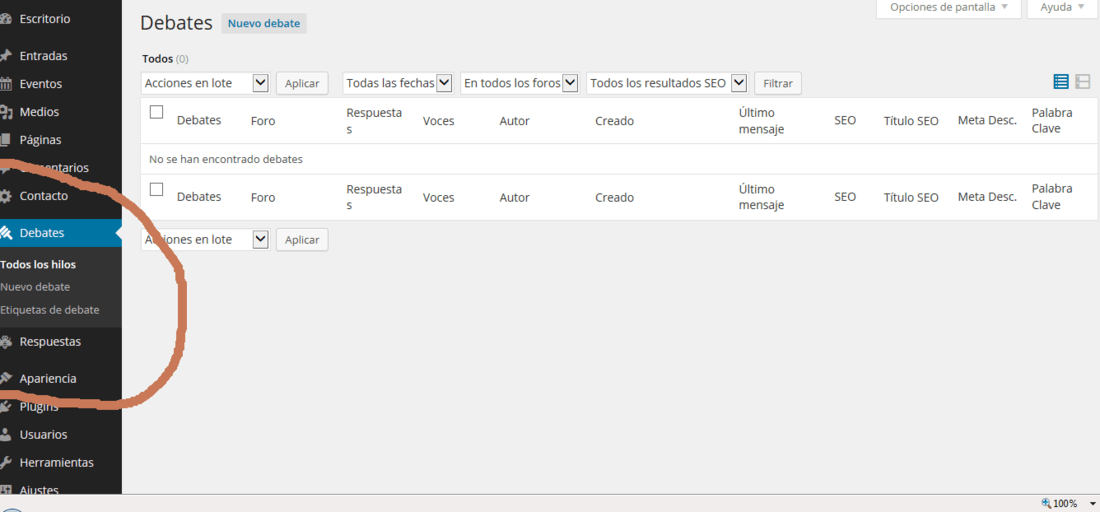
Task: Open Eventos menu item
Action: [41, 84]
